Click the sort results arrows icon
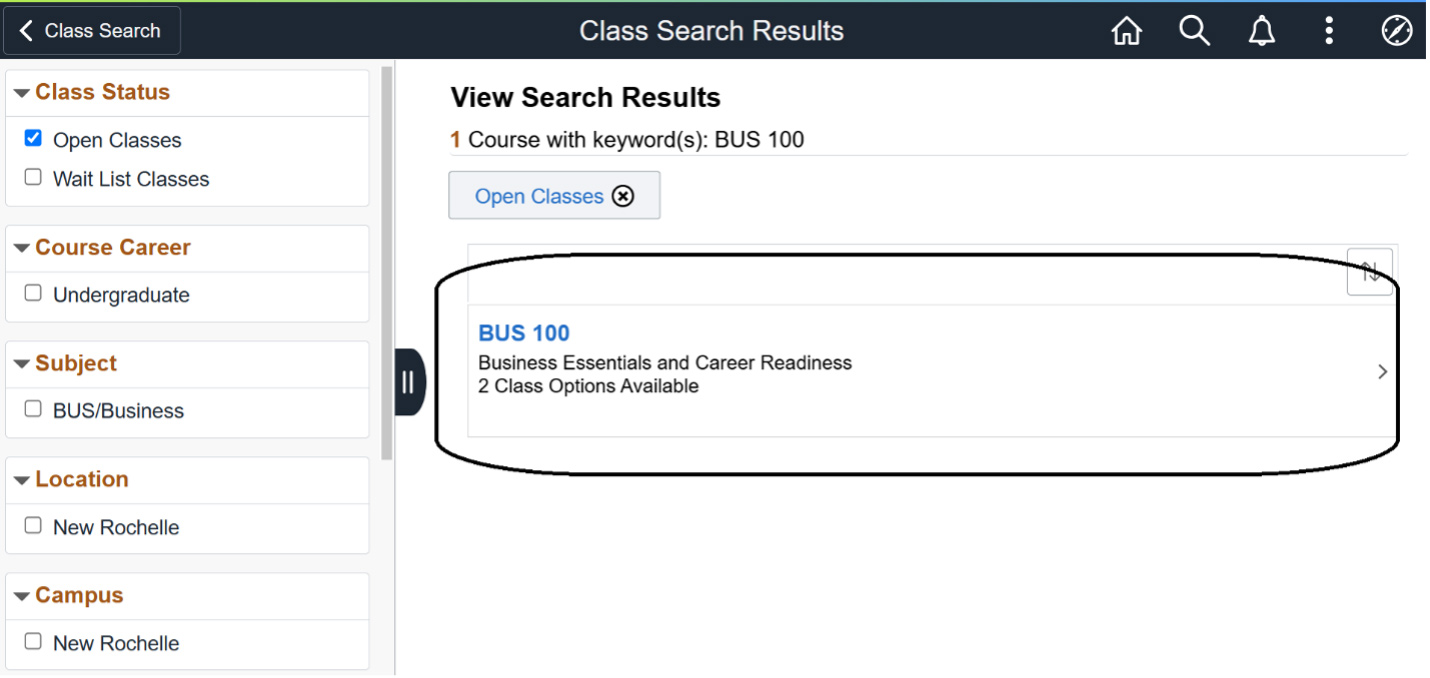The width and height of the screenshot is (1430, 678). tap(1369, 271)
